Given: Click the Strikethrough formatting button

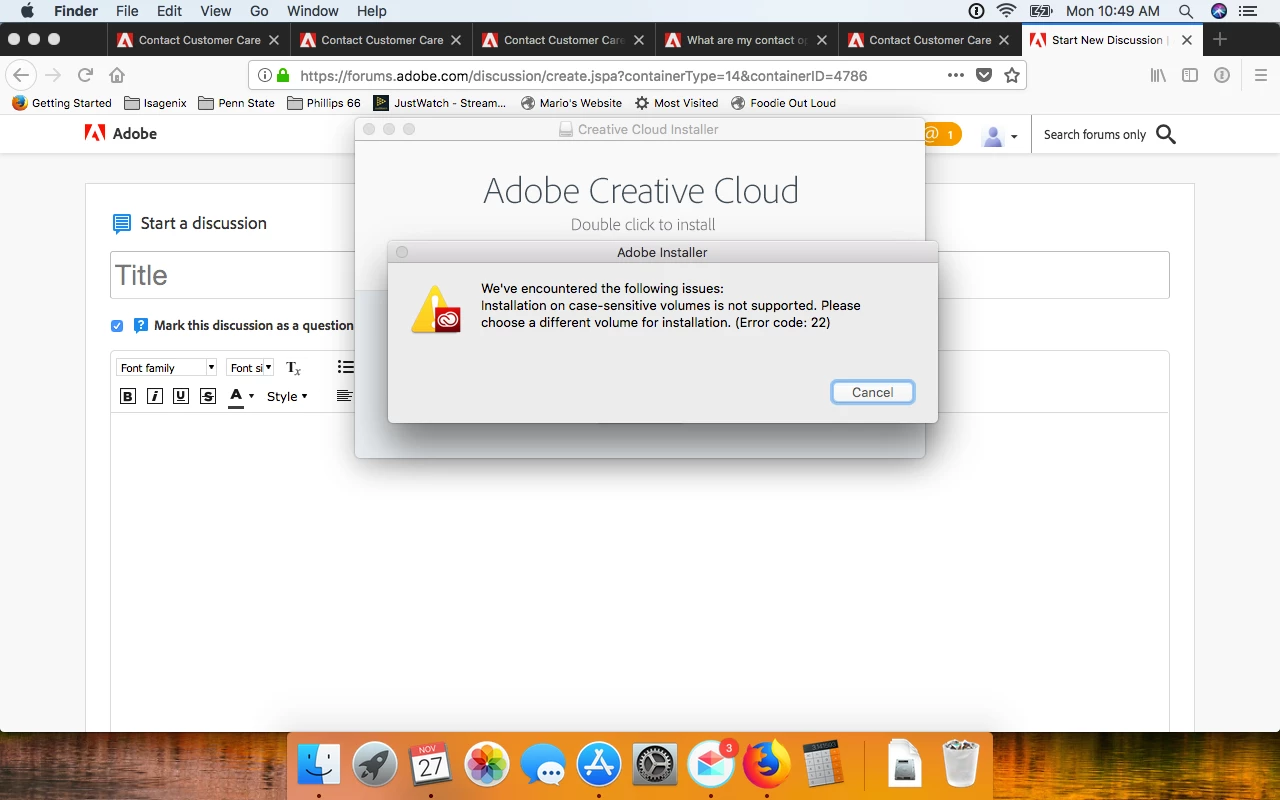Looking at the screenshot, I should tap(208, 396).
